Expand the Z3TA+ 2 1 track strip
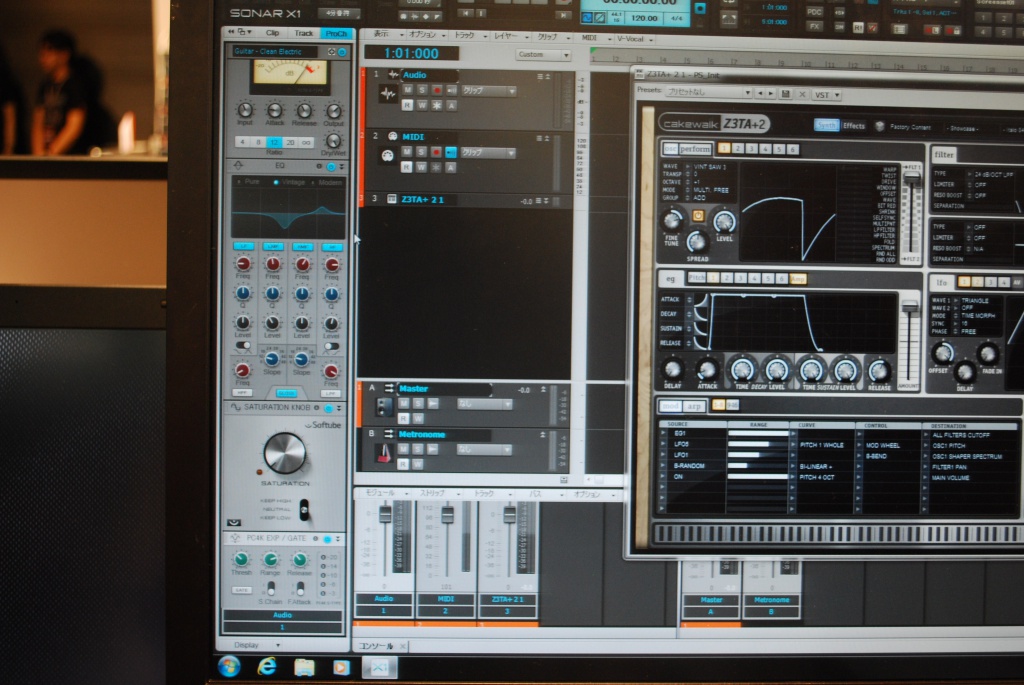The width and height of the screenshot is (1024, 685). [547, 201]
